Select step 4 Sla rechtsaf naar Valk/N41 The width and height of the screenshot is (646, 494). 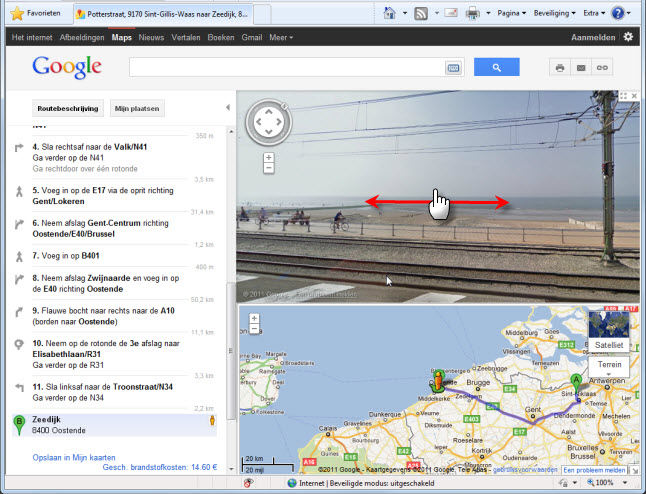point(114,157)
